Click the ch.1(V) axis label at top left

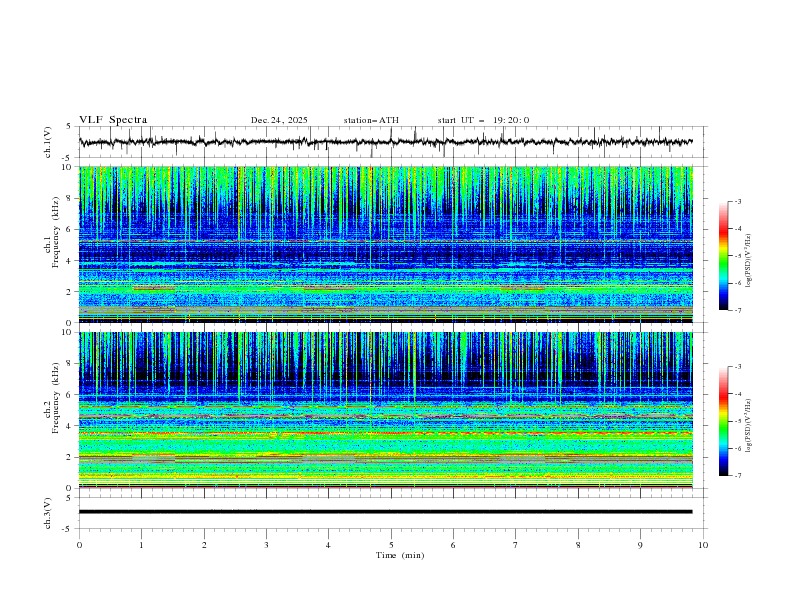click(x=49, y=142)
